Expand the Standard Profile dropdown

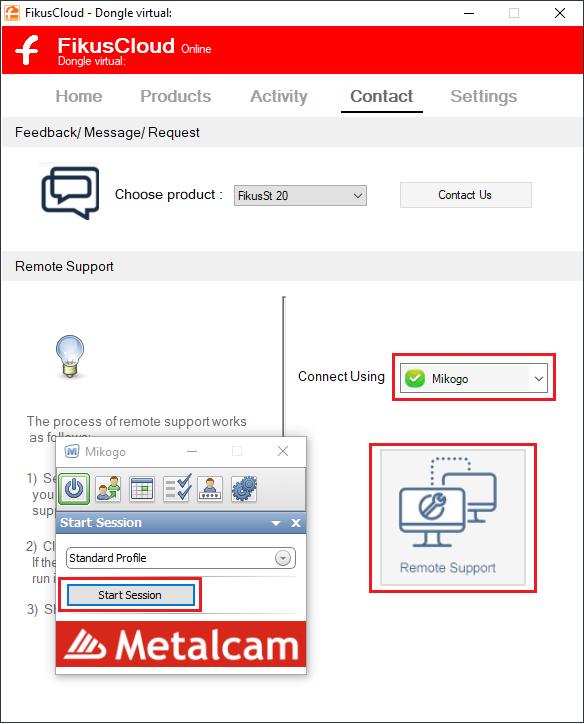pos(181,558)
